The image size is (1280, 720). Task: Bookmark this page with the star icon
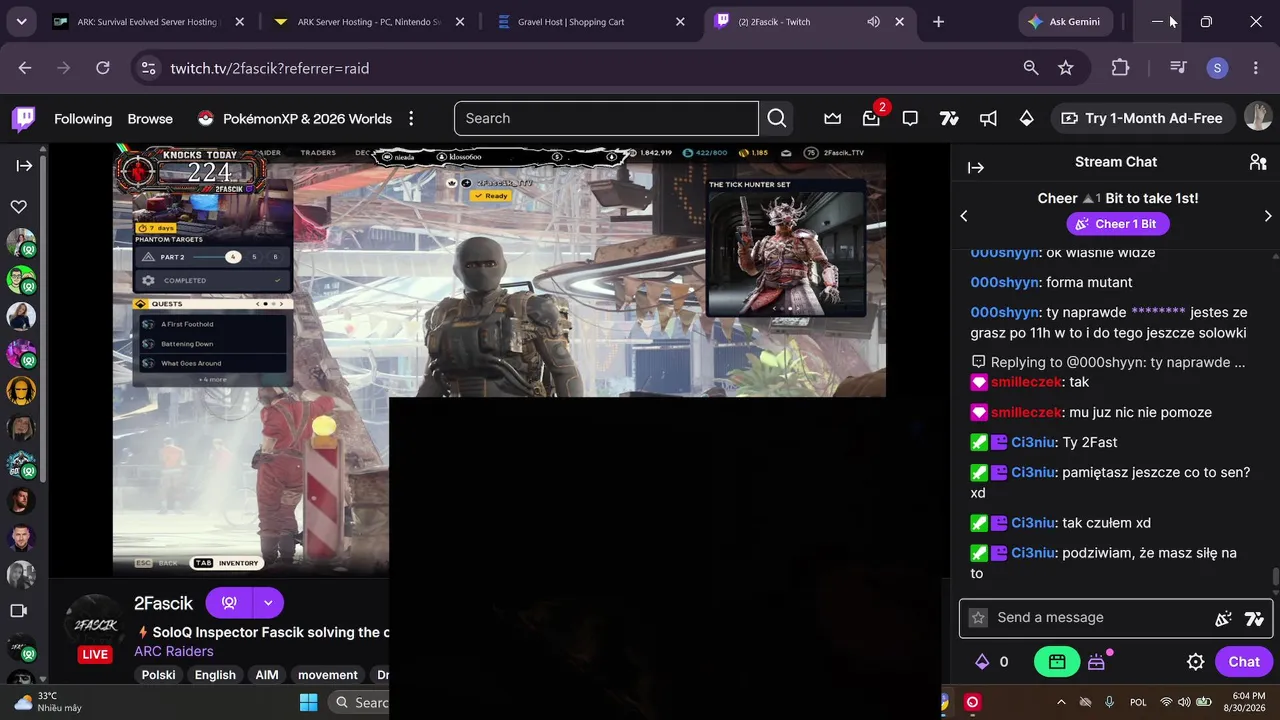coord(1066,68)
